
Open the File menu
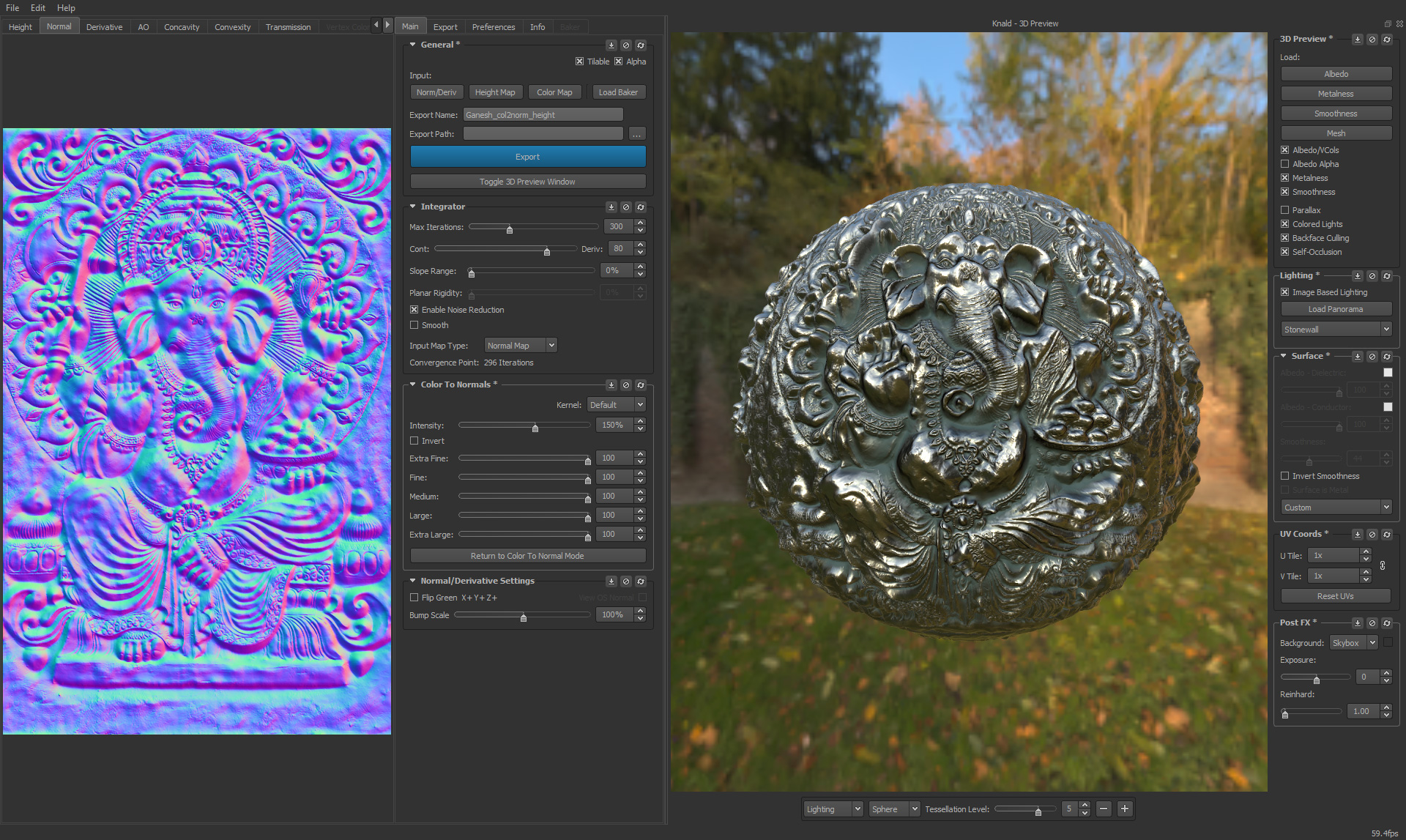point(12,8)
